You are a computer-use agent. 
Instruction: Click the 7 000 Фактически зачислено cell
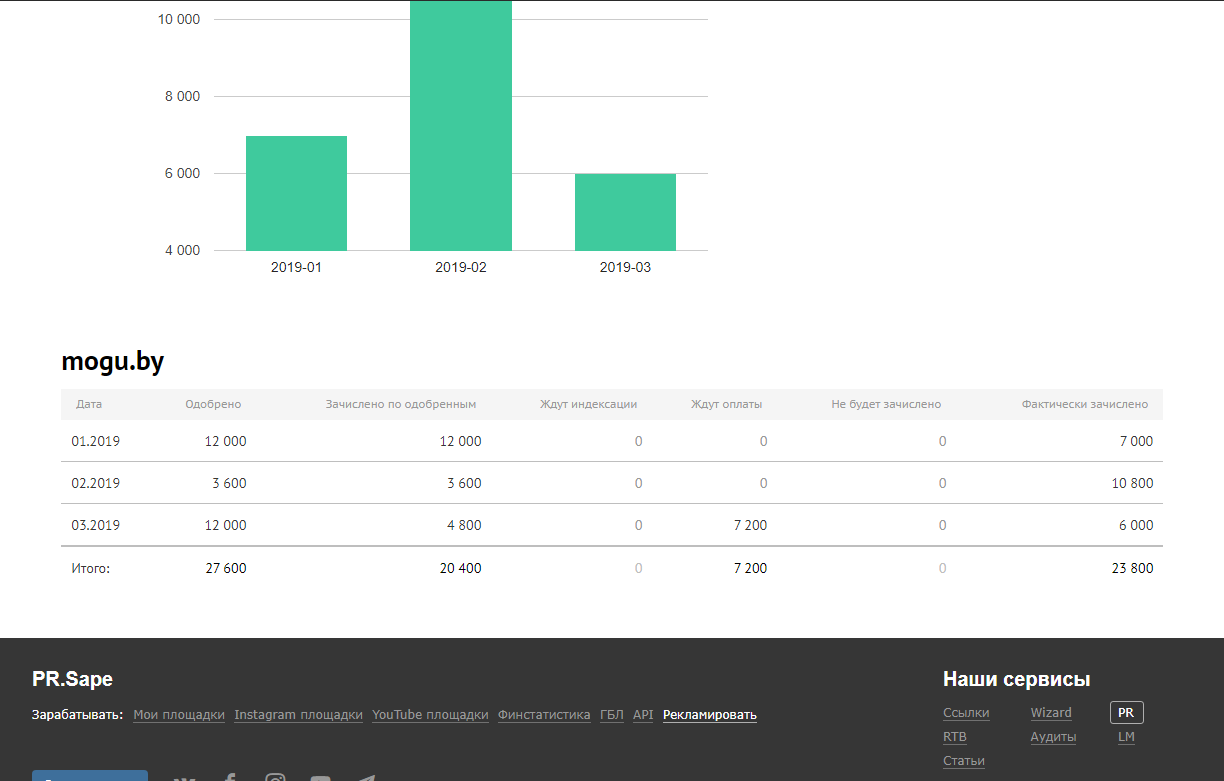[1136, 441]
